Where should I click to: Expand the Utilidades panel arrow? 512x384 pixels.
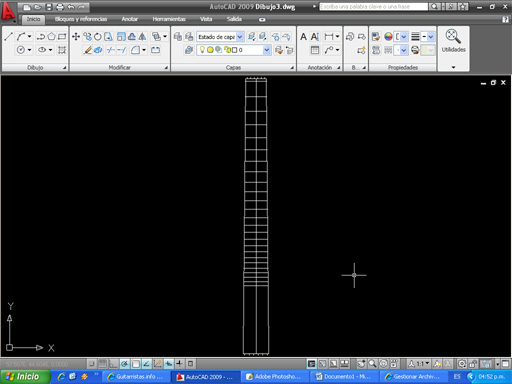pyautogui.click(x=453, y=67)
